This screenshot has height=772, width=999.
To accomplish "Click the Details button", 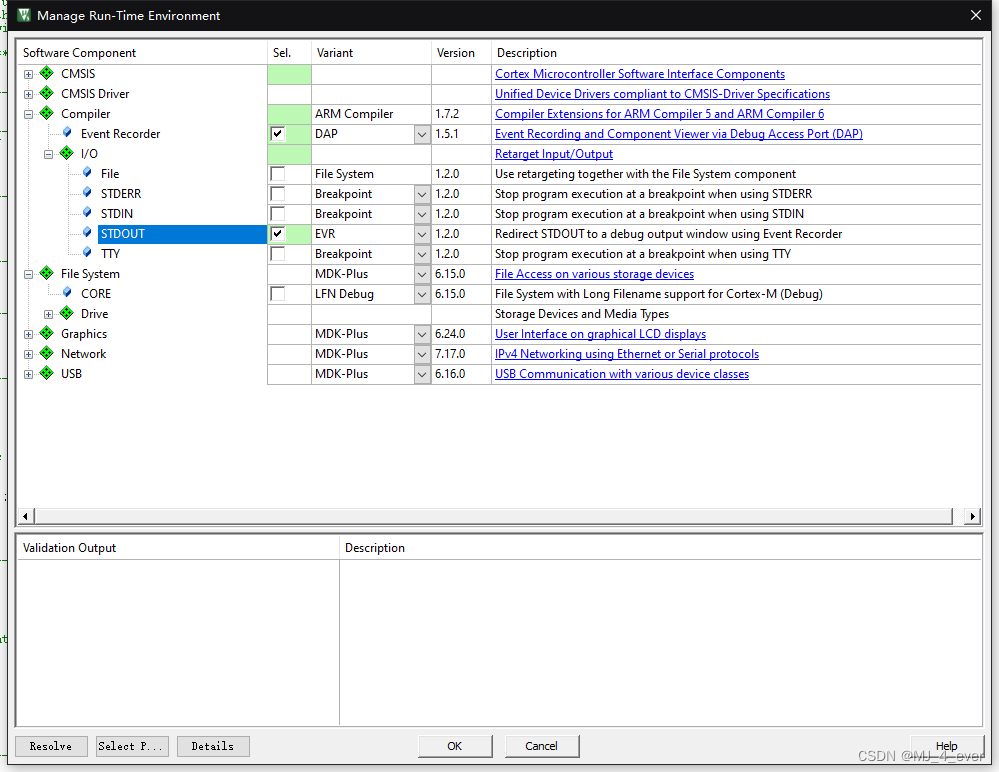I will click(213, 746).
